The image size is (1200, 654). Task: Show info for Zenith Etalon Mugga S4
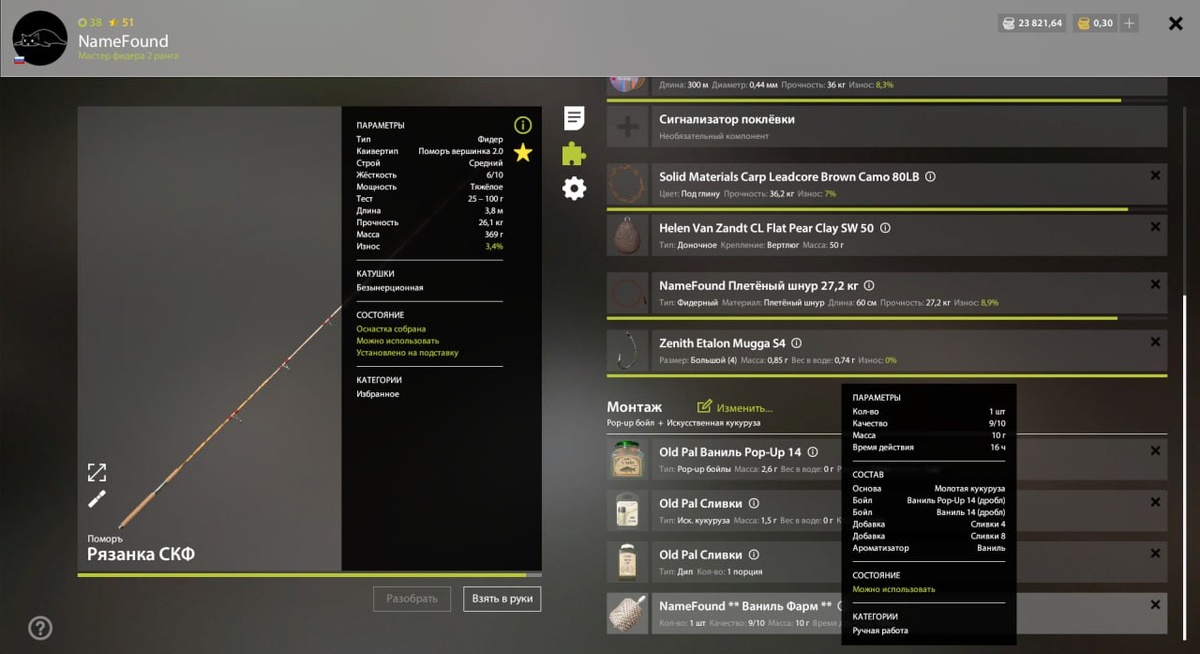pyautogui.click(x=796, y=343)
